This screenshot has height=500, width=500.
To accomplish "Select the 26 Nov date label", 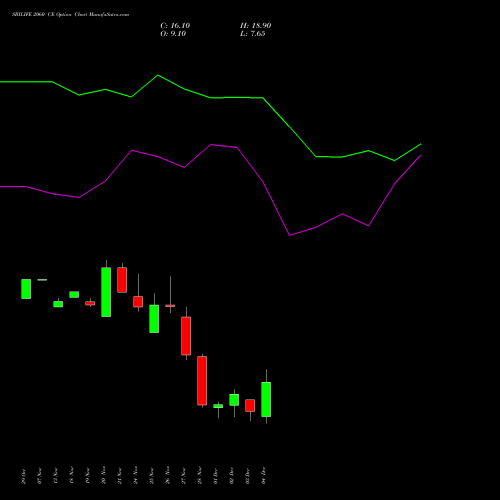I will tap(167, 476).
